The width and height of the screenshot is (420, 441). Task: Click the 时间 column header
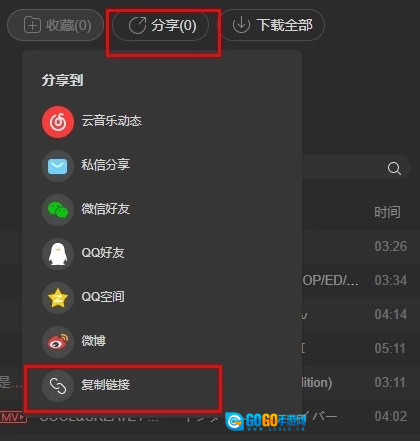(x=387, y=212)
